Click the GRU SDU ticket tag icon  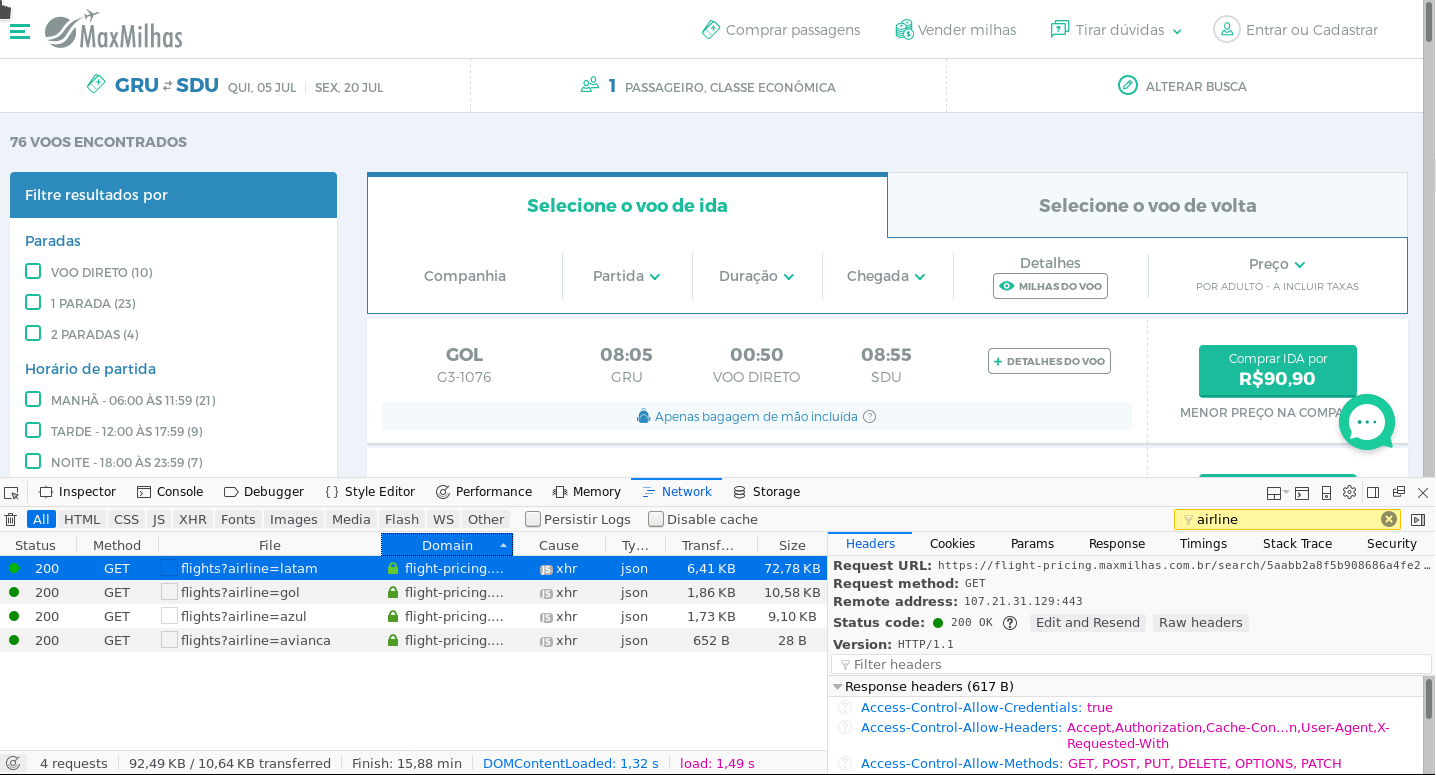tap(96, 84)
